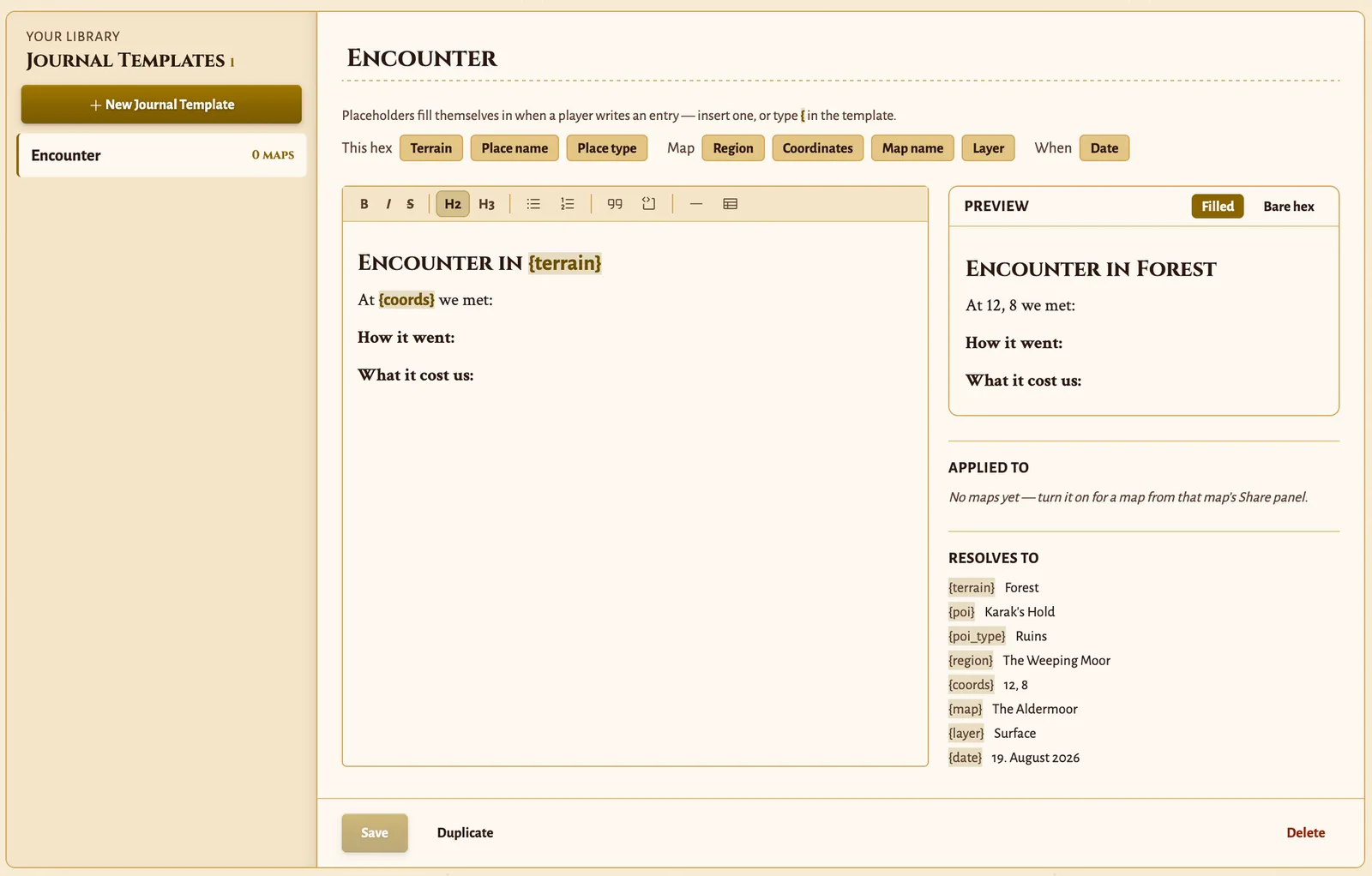Click the Encounter template title field
Image resolution: width=1372 pixels, height=876 pixels.
pyautogui.click(x=840, y=58)
